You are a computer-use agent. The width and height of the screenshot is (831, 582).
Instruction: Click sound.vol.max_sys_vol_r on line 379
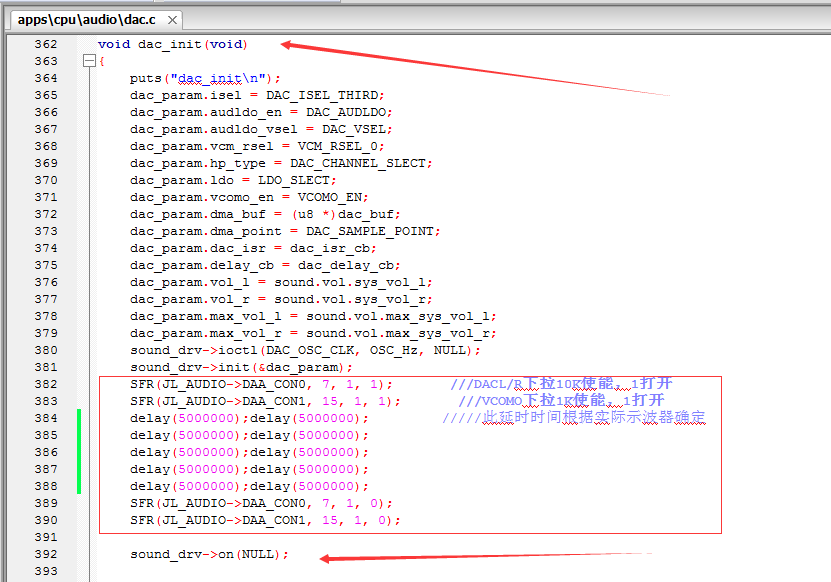pos(398,333)
